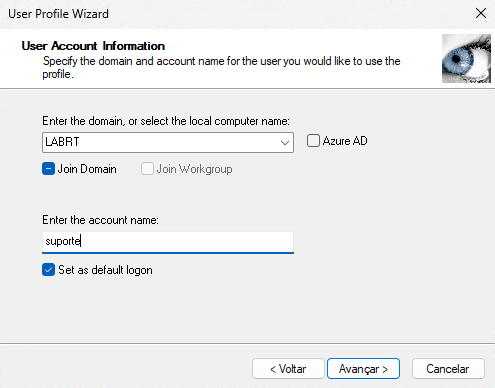
Task: Click the Azure AD label text
Action: [x=345, y=141]
